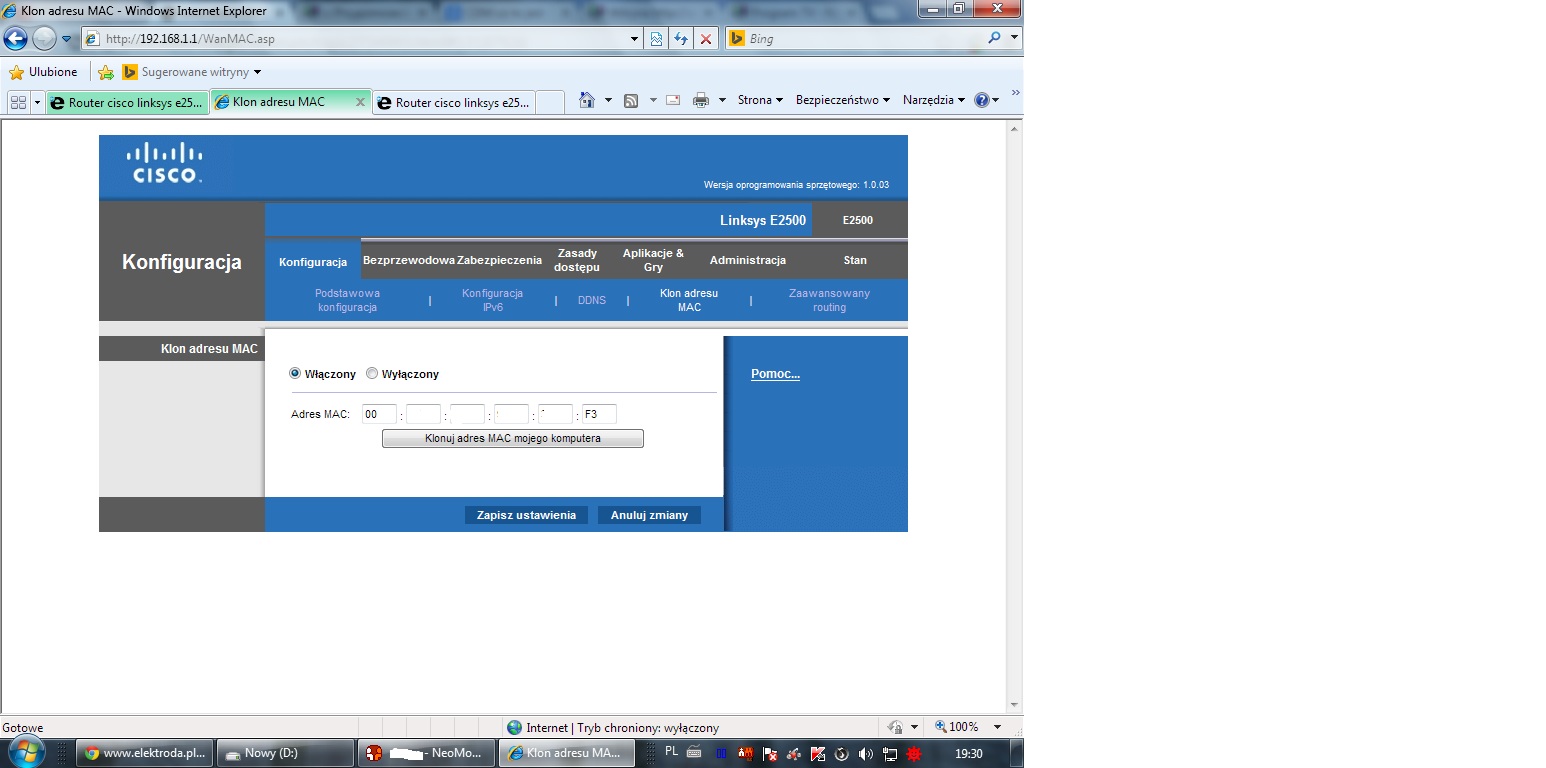
Task: Refresh the page with the refresh icon
Action: pyautogui.click(x=681, y=39)
